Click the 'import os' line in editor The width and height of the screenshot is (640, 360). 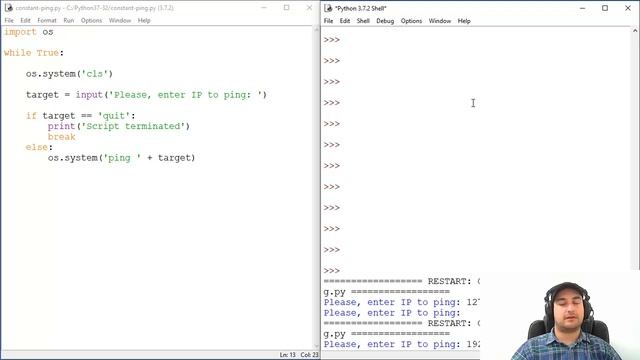29,32
